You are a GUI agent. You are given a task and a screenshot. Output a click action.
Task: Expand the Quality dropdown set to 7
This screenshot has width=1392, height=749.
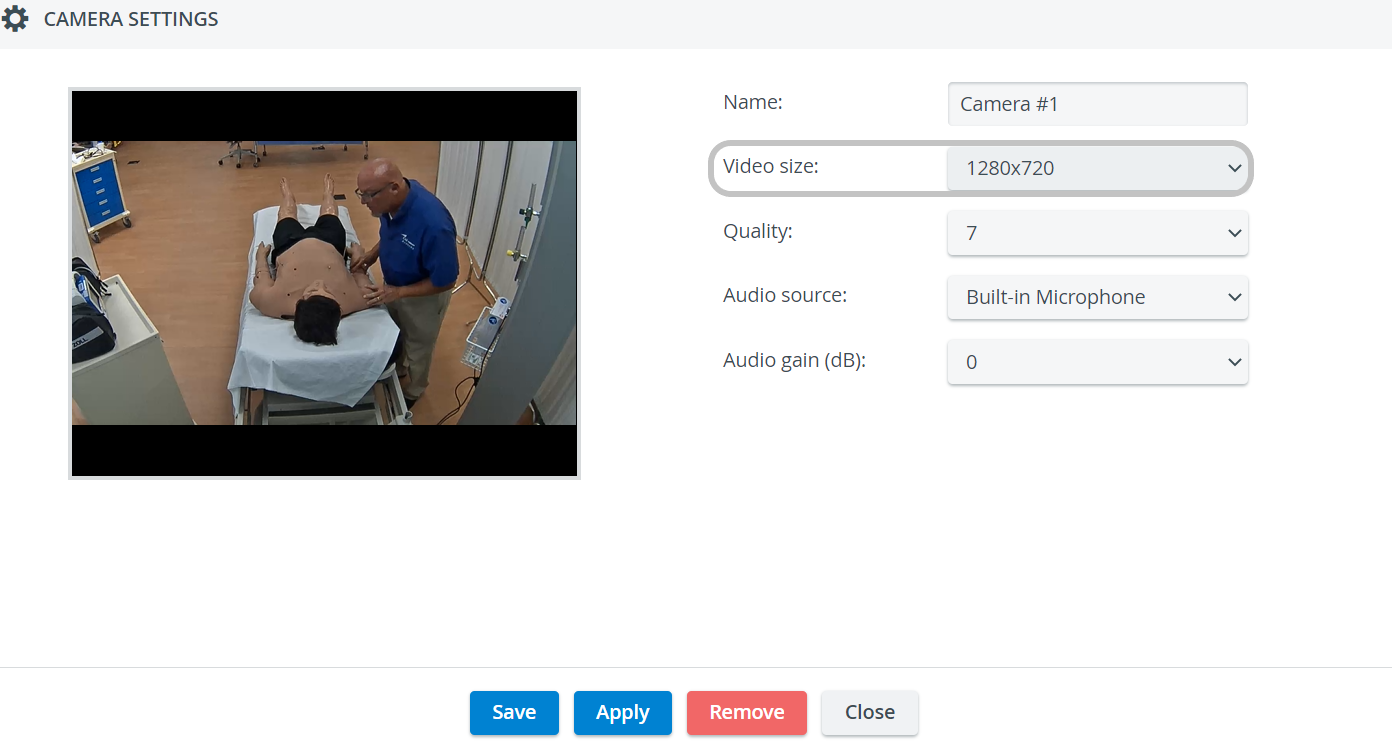click(x=1097, y=233)
